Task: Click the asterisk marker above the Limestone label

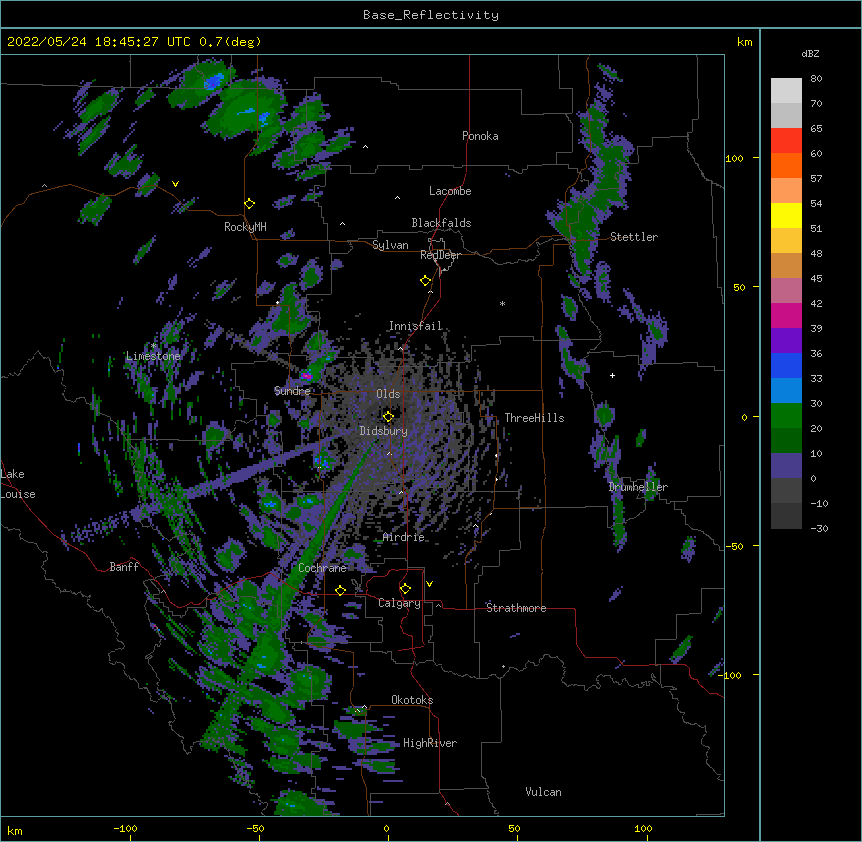Action: (x=154, y=346)
